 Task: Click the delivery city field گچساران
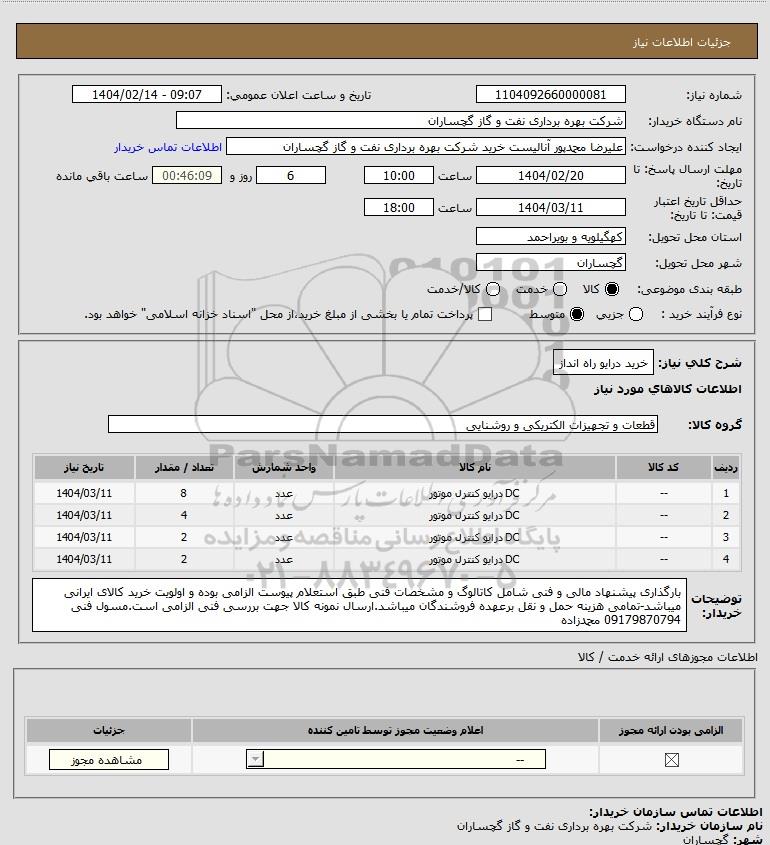point(551,262)
